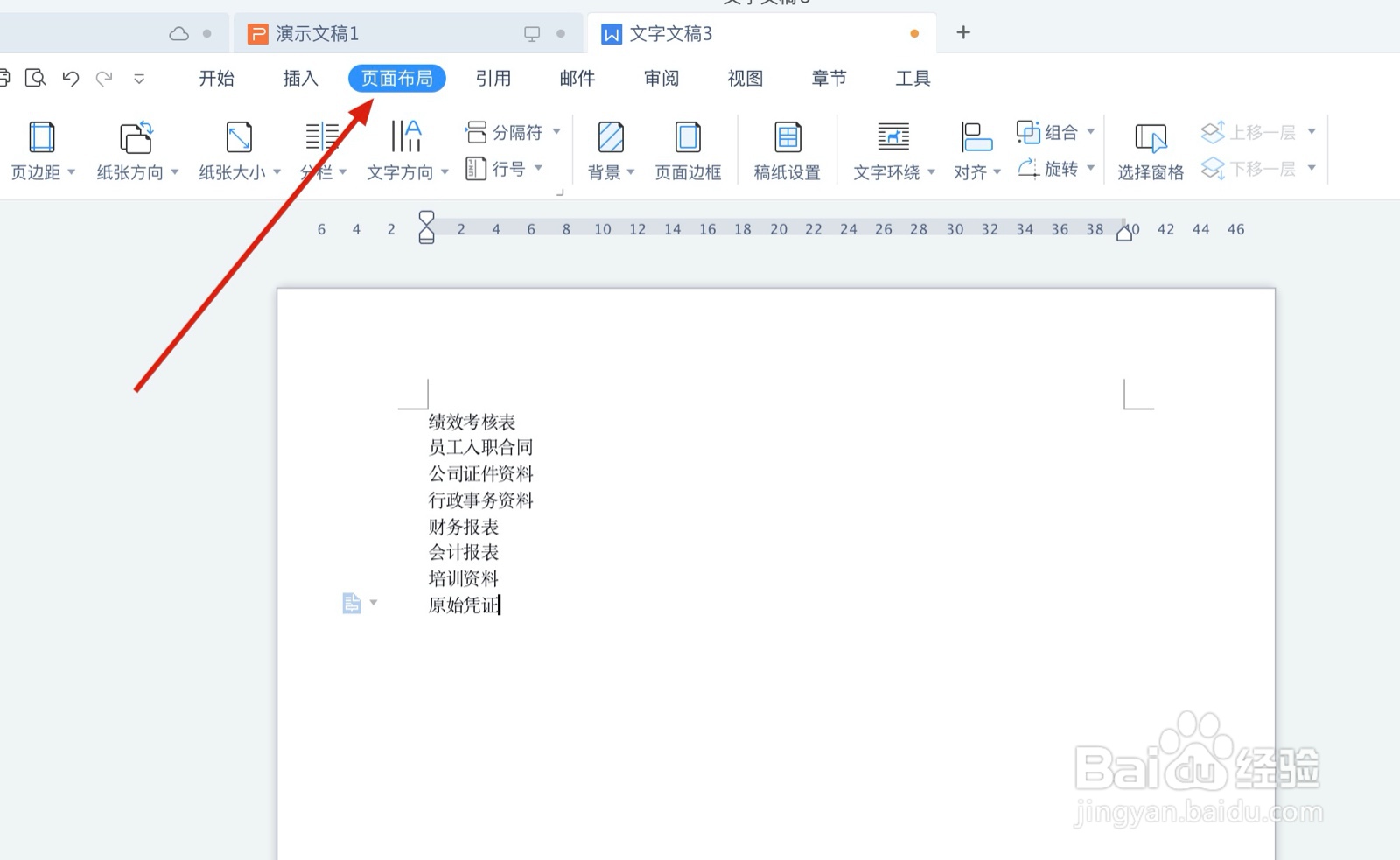Expand the 分隔符 dropdown arrow
The height and width of the screenshot is (860, 1400).
pos(556,132)
